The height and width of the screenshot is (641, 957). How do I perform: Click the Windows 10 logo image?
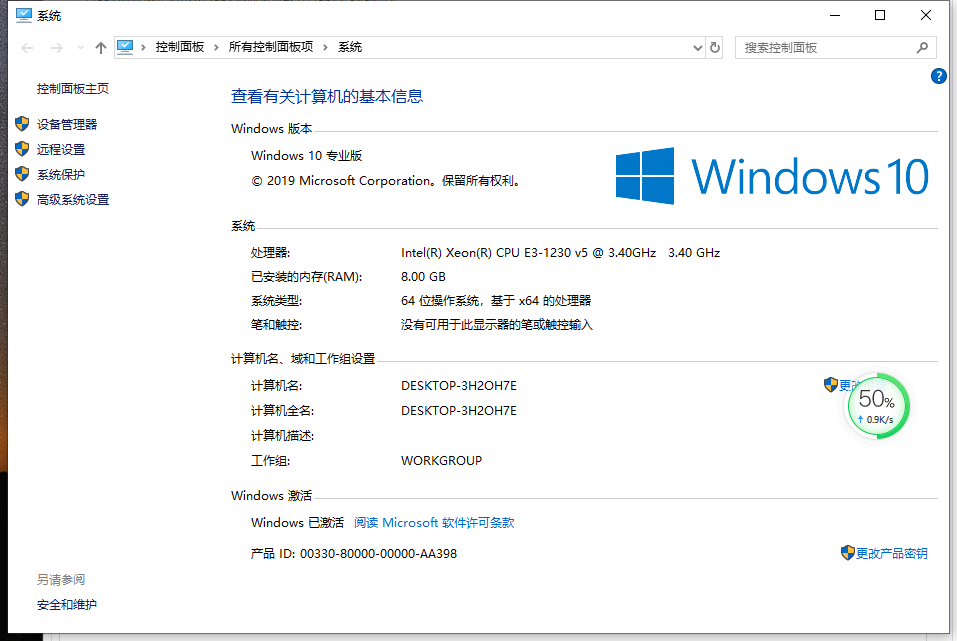click(x=772, y=176)
